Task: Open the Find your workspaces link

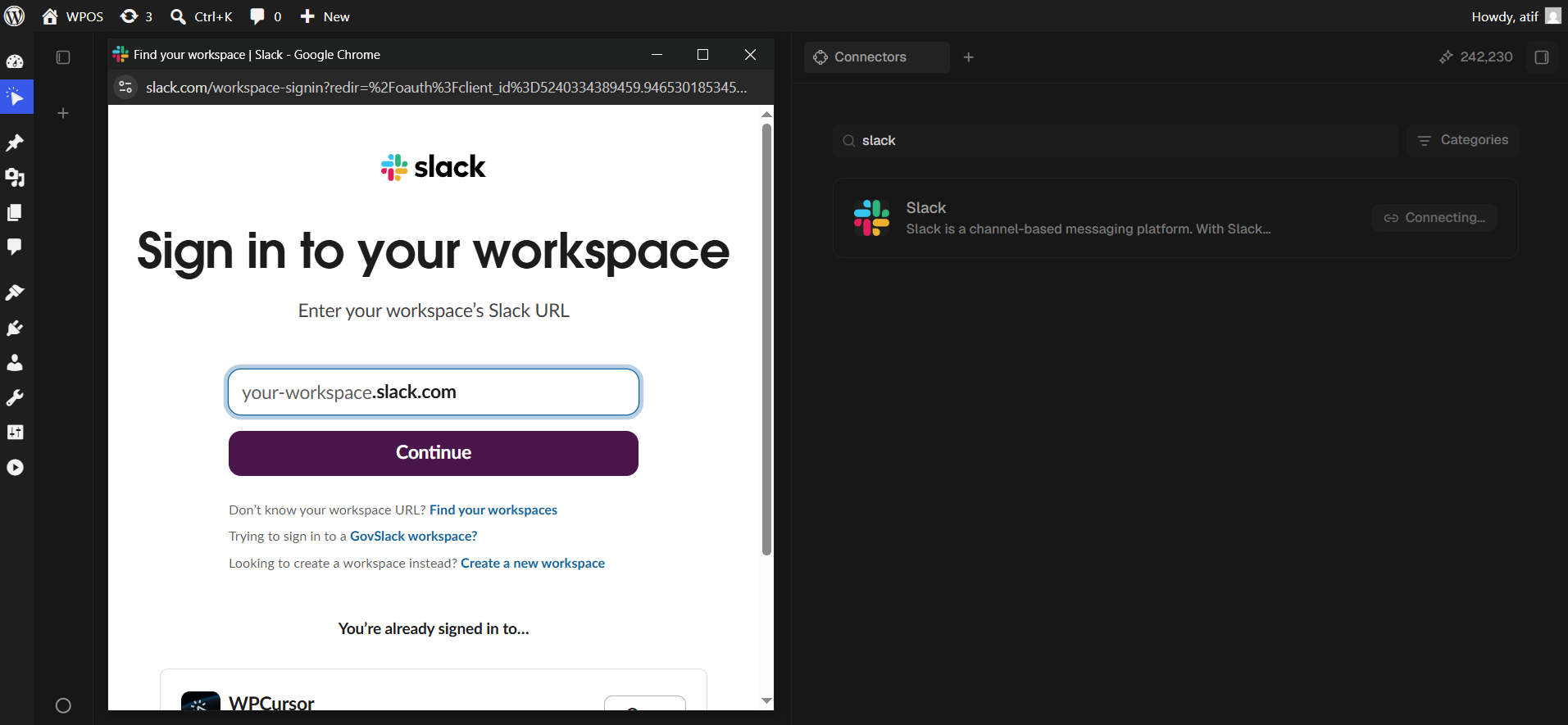Action: (493, 510)
